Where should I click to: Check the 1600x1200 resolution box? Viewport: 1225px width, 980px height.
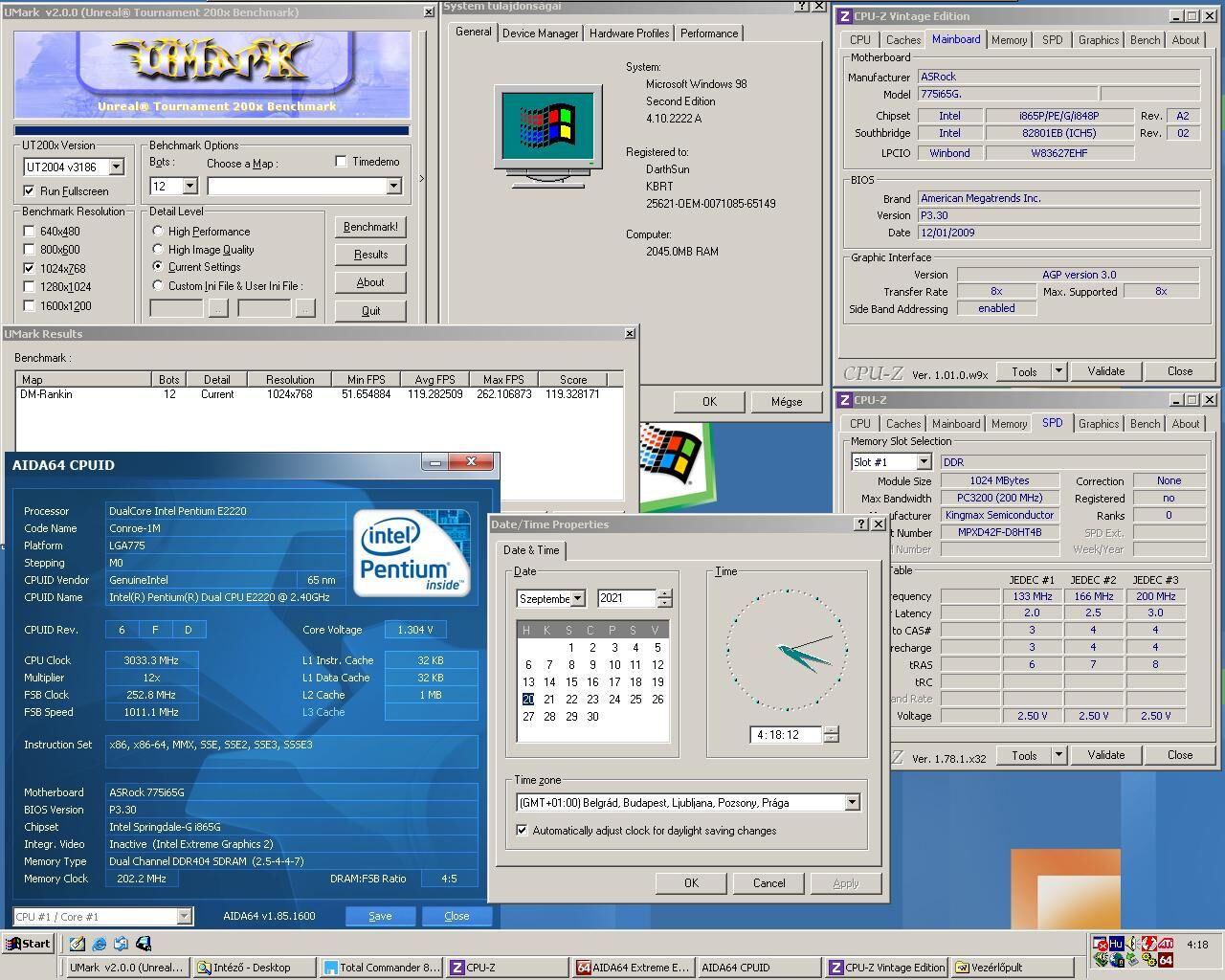(x=29, y=306)
